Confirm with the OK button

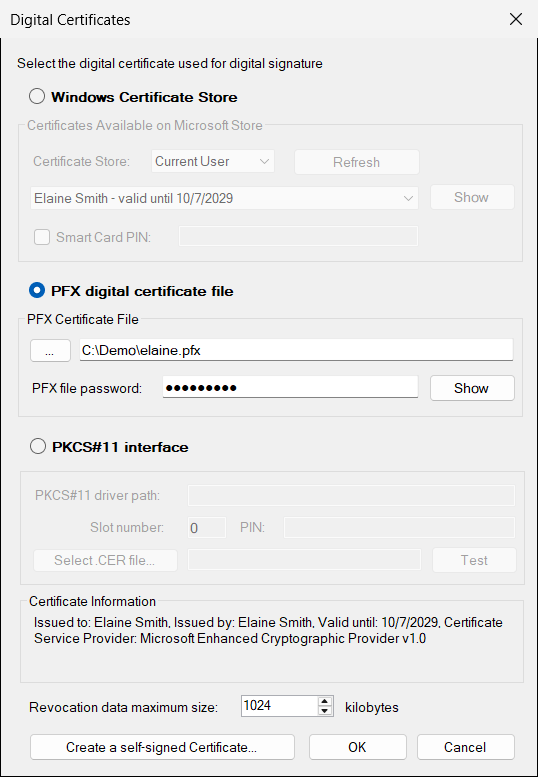pos(358,747)
